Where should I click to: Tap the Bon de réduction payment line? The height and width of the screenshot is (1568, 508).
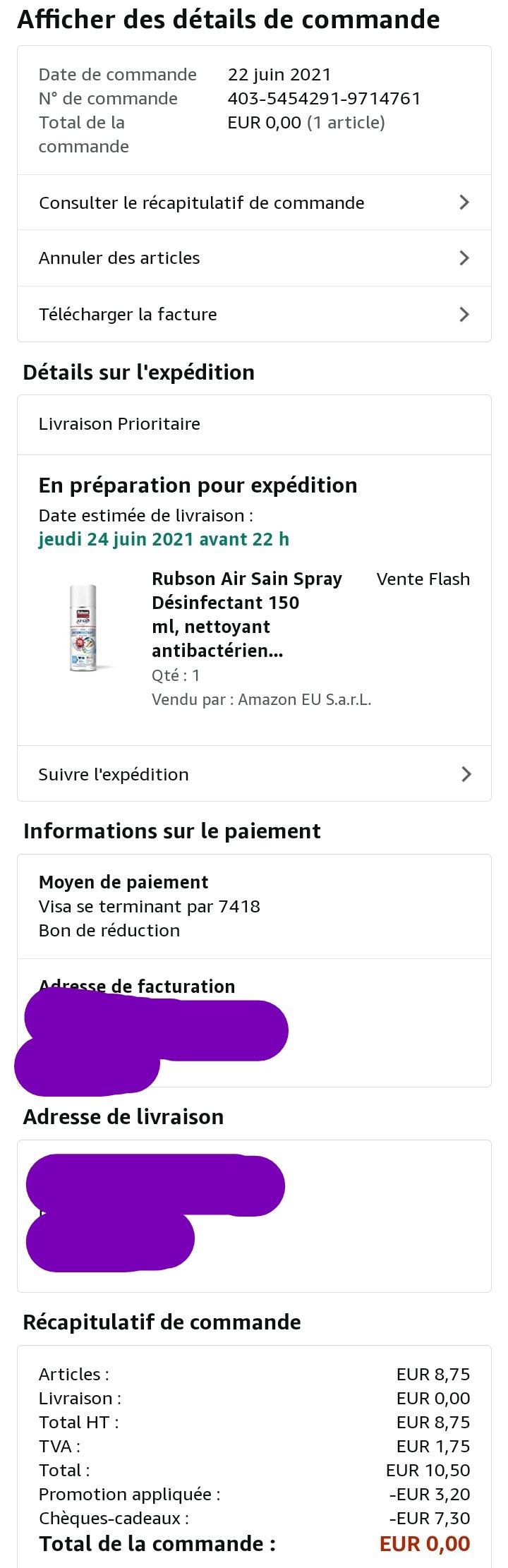click(109, 931)
